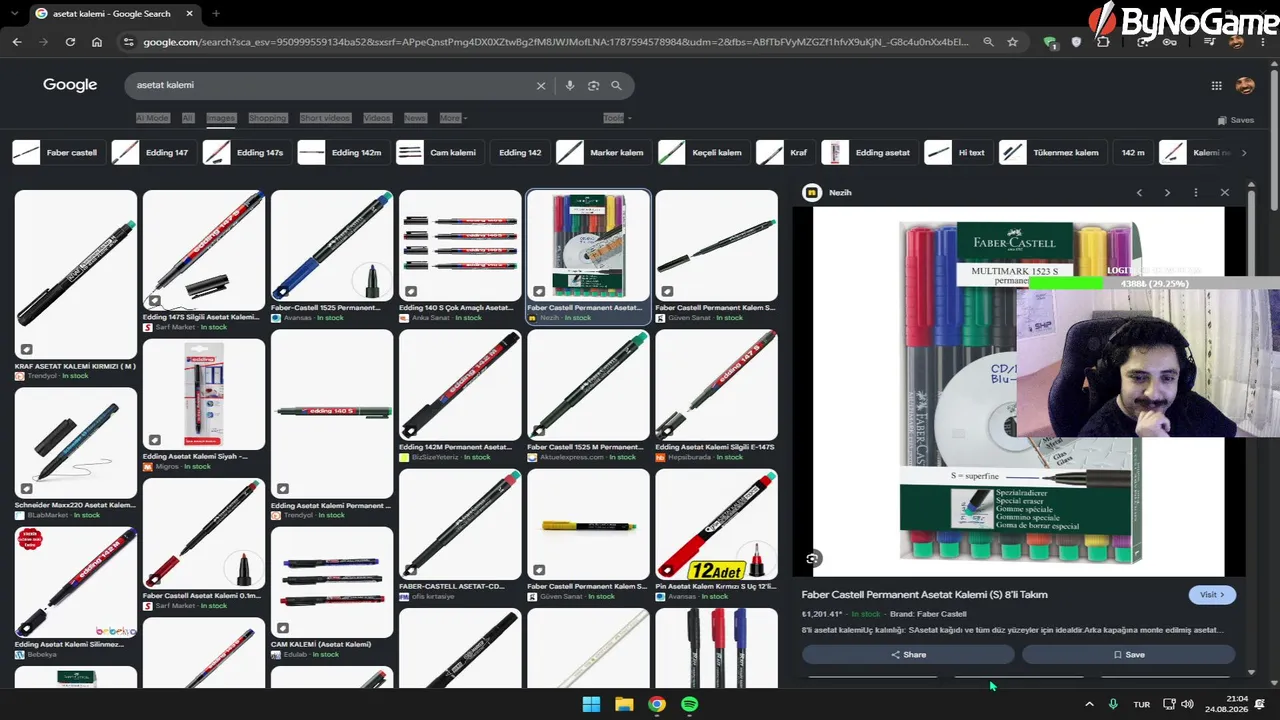Select the Tükenmez kalem chip
Screen dimensions: 1280x720
(1052, 153)
